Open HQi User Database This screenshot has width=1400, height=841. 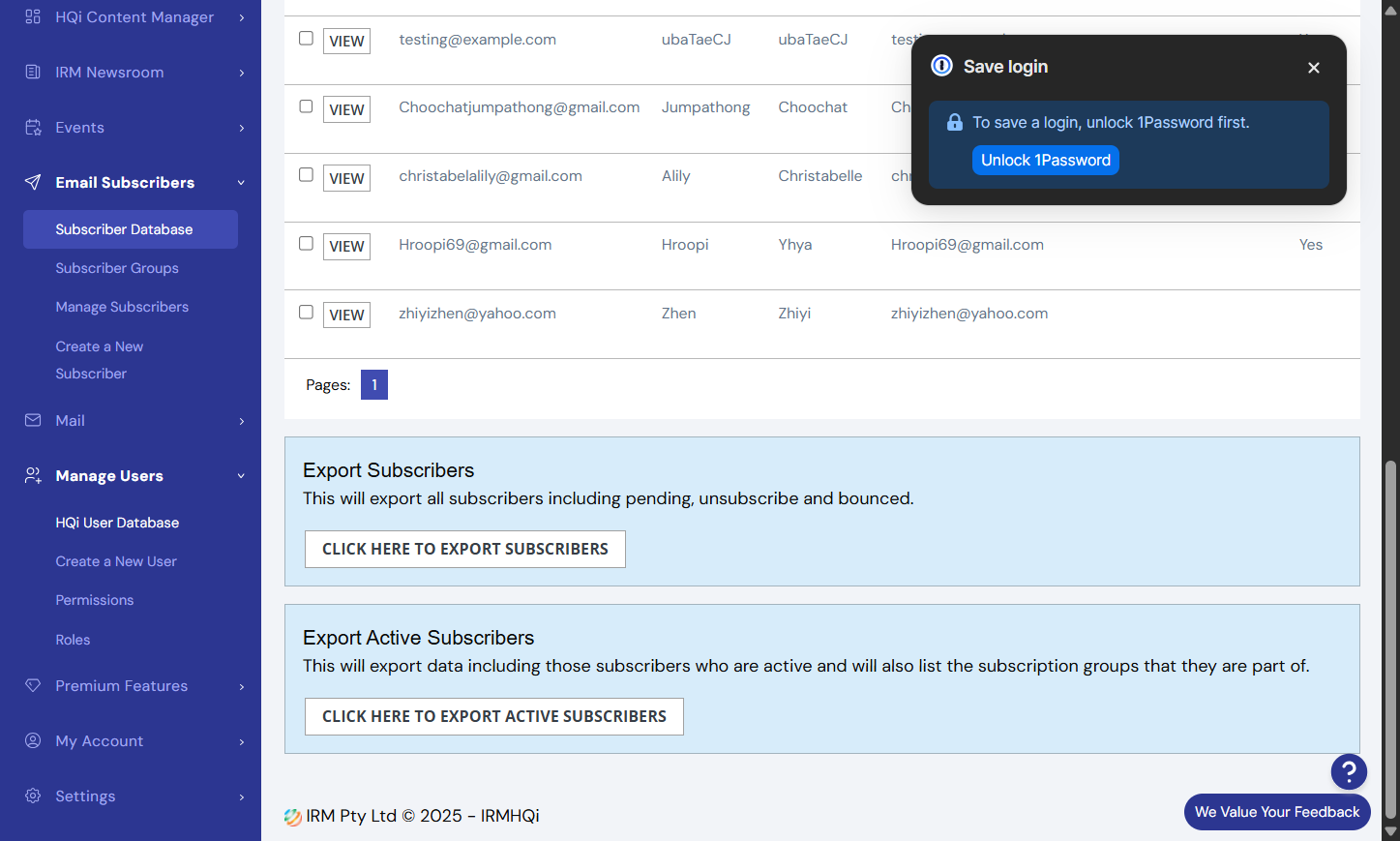tap(117, 523)
